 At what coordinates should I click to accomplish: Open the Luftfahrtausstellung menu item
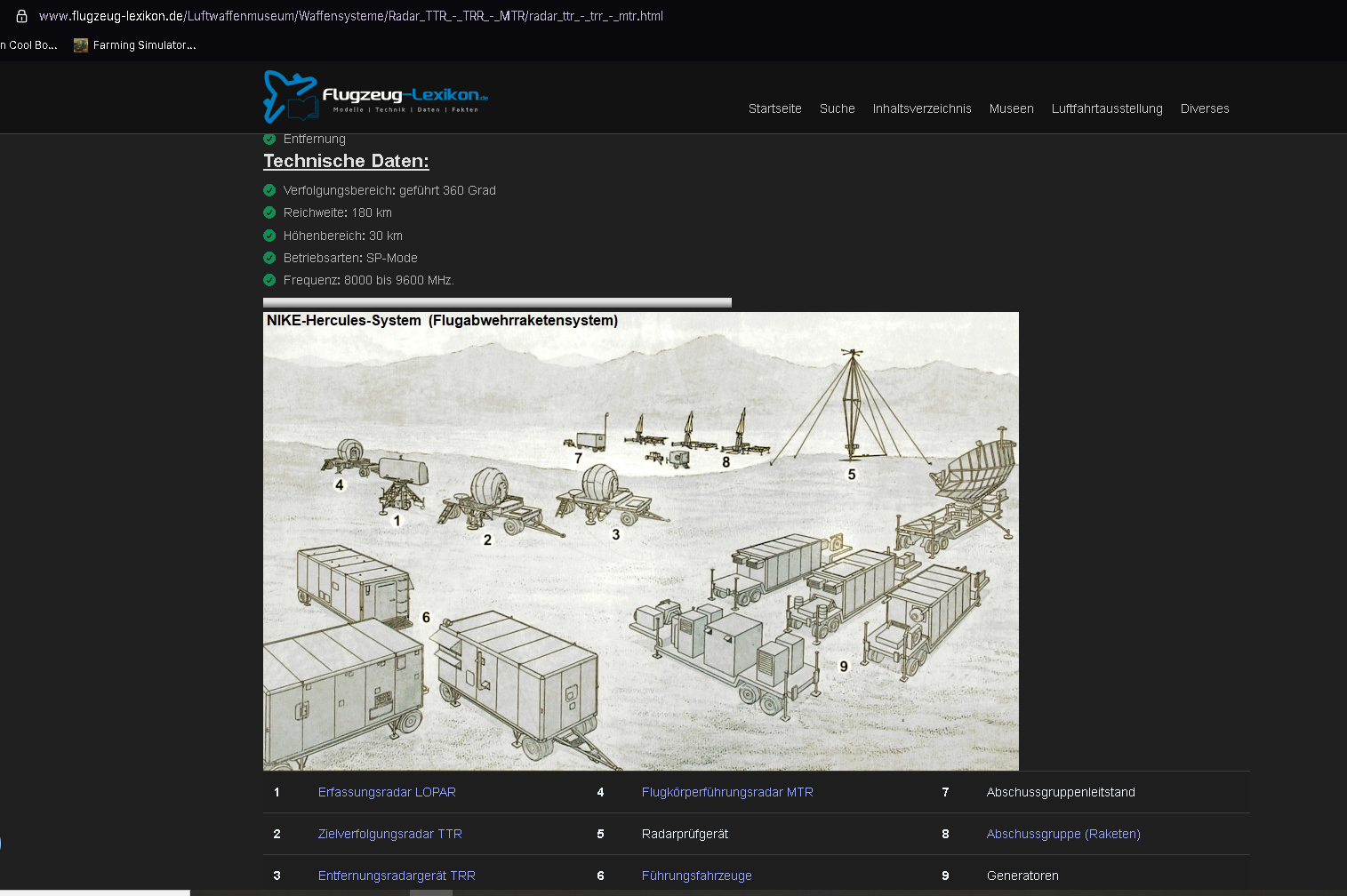(1107, 108)
